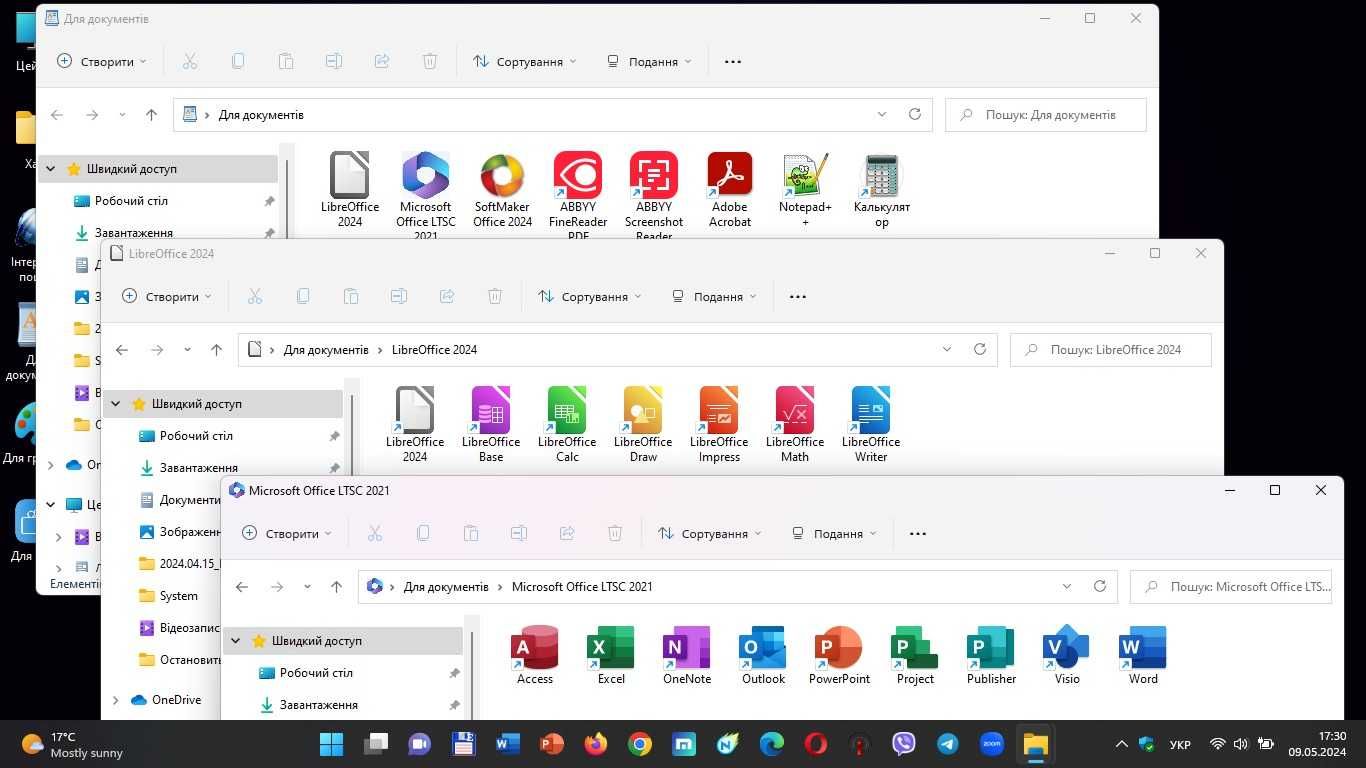The image size is (1366, 768).
Task: Select LibreOffice Calc shortcut
Action: (x=567, y=425)
